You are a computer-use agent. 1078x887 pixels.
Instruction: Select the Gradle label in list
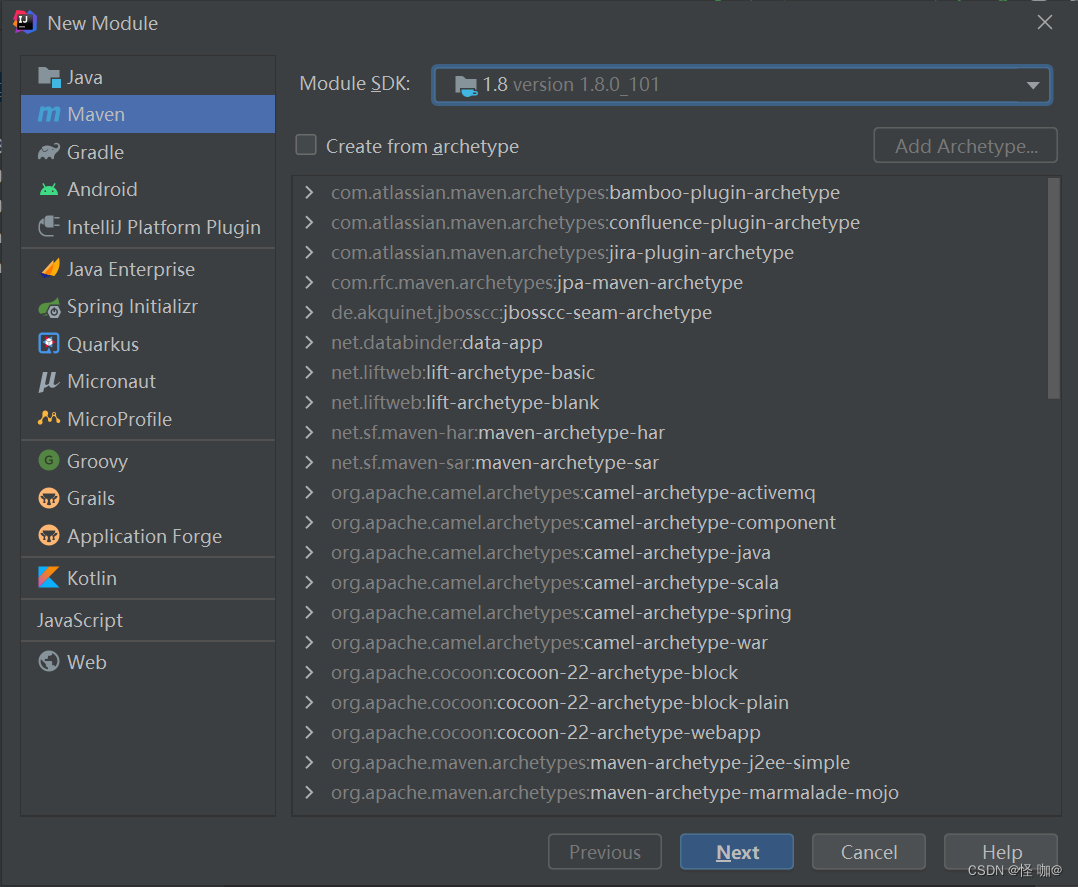[x=96, y=152]
